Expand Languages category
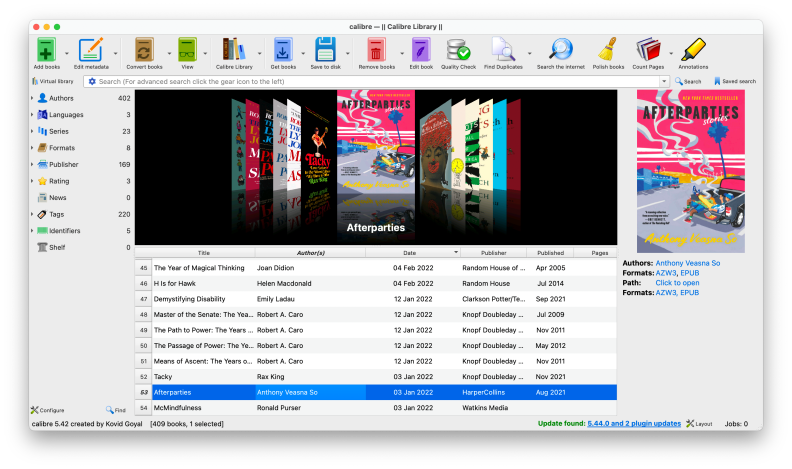Viewport: 792px width, 469px height. coord(32,115)
